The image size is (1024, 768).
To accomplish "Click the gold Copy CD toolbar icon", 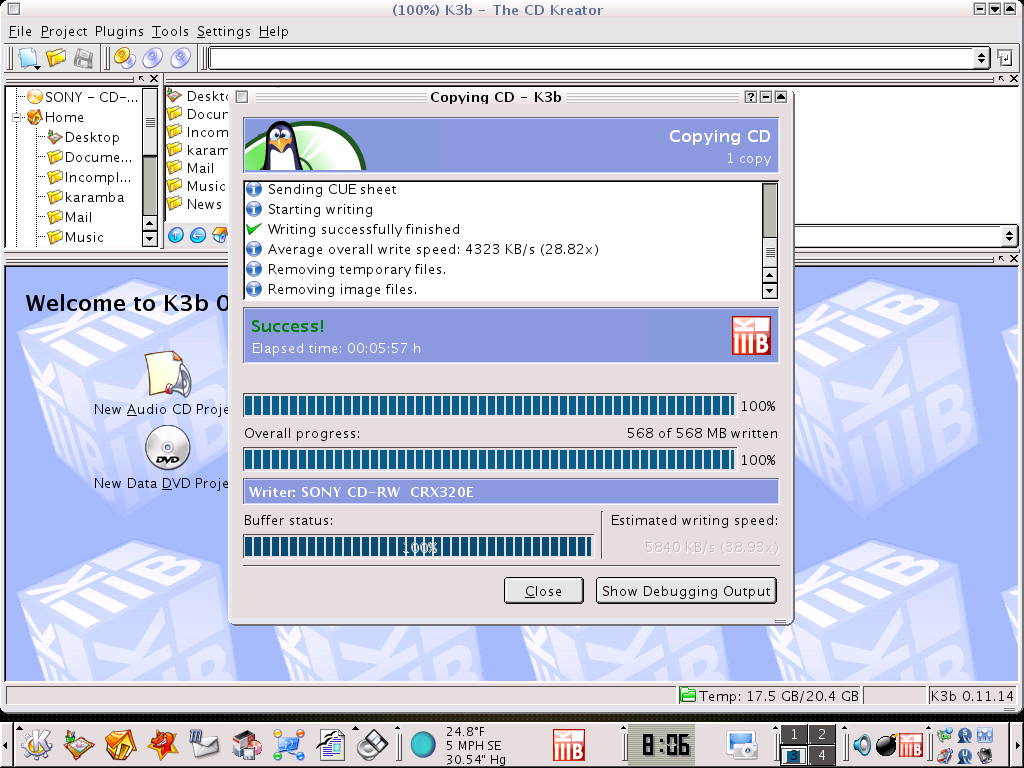I will [x=125, y=58].
